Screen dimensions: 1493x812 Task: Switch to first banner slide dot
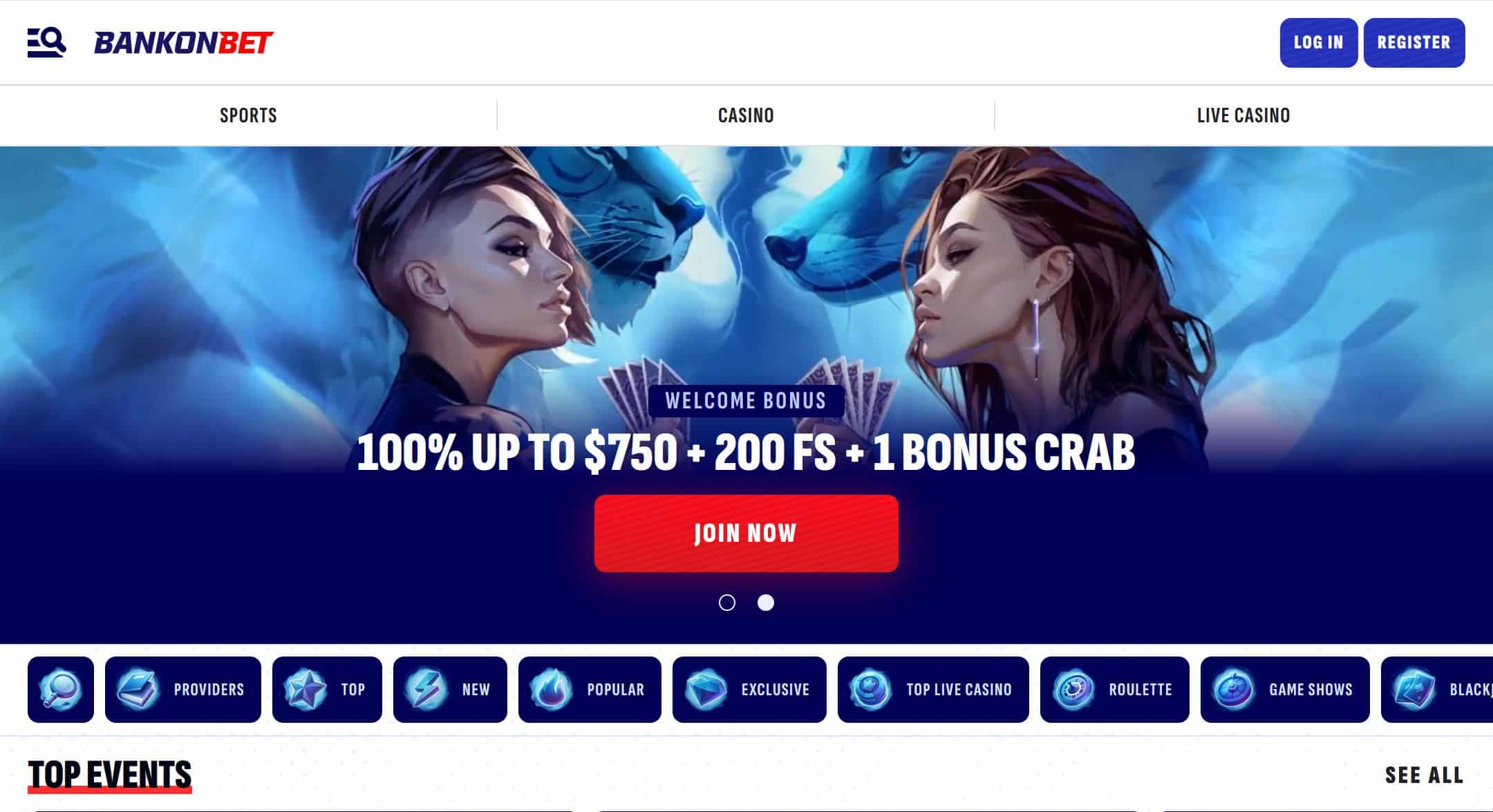coord(727,603)
